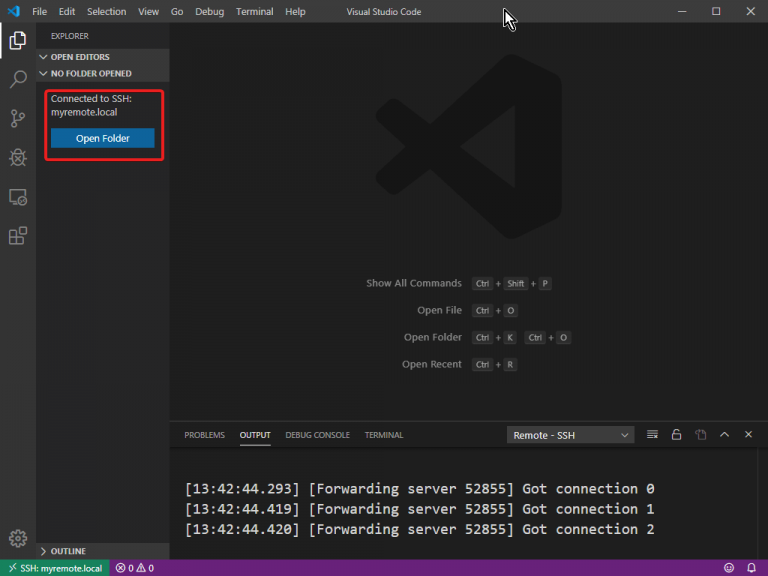The width and height of the screenshot is (768, 576).
Task: Click the 'Show All Commands' hint text
Action: [414, 283]
